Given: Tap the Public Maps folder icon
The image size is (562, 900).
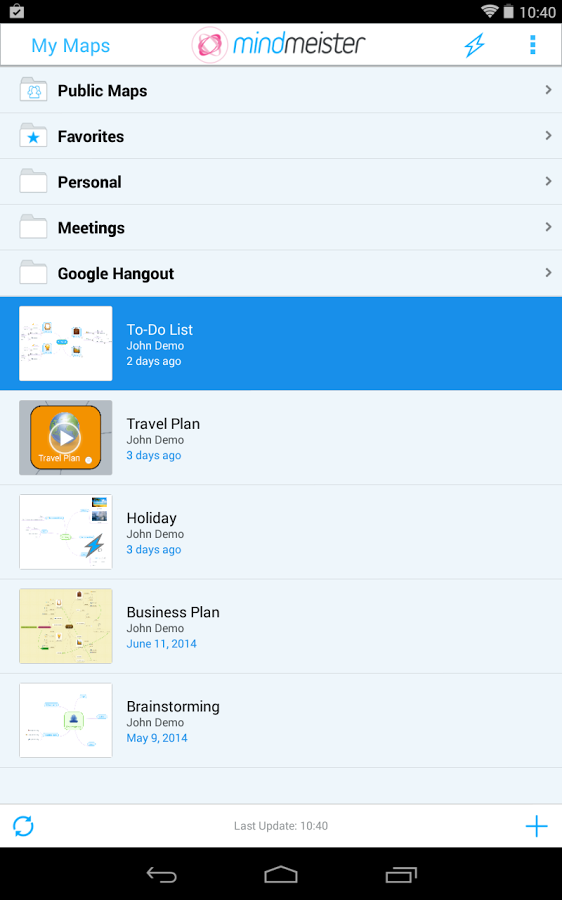Looking at the screenshot, I should click(x=33, y=90).
